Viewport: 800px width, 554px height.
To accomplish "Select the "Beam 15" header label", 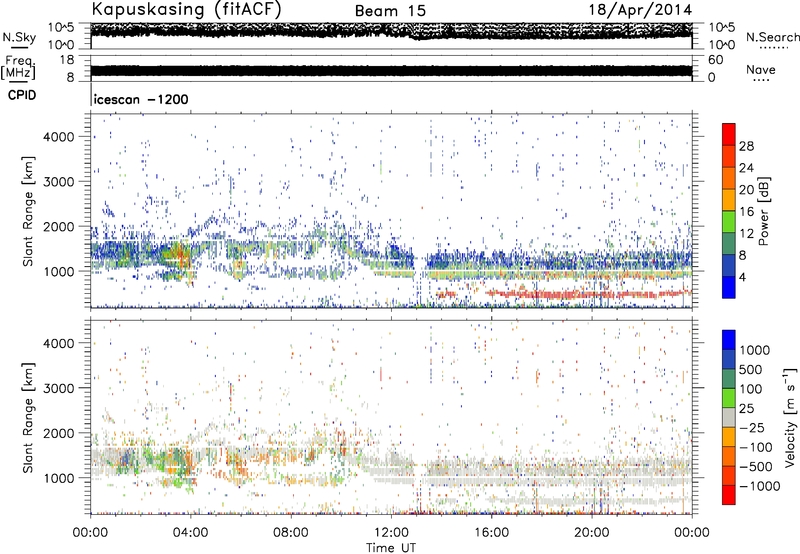I will [390, 11].
